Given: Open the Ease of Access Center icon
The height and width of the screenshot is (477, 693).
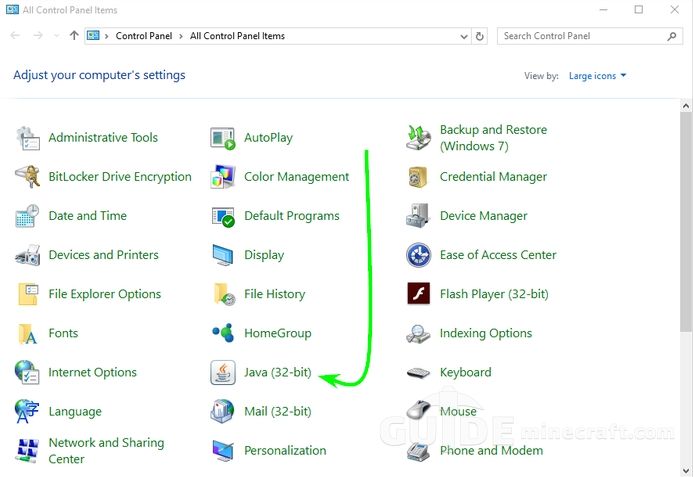Looking at the screenshot, I should pyautogui.click(x=418, y=255).
